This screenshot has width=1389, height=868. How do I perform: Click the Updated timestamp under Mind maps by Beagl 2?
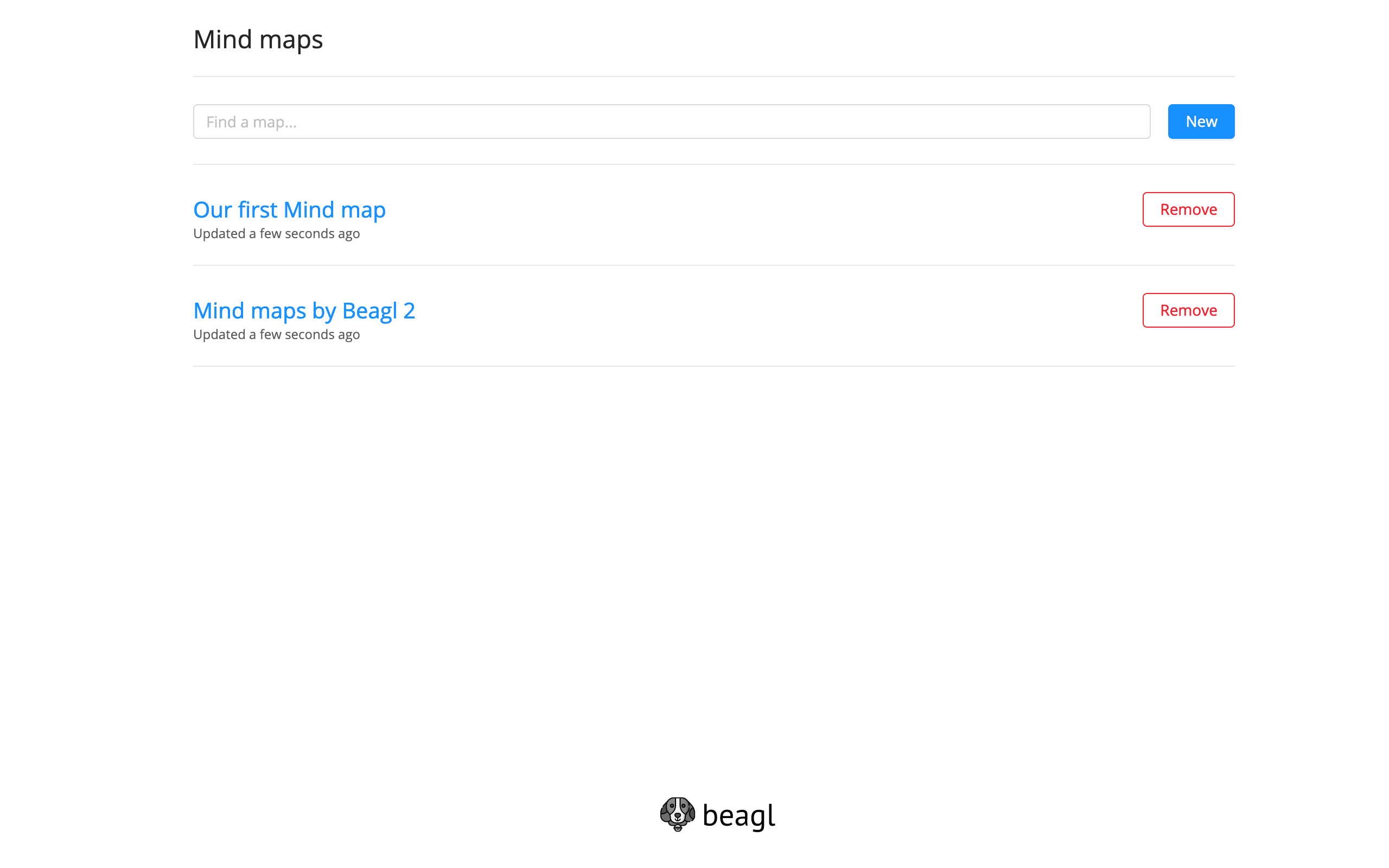(x=277, y=335)
